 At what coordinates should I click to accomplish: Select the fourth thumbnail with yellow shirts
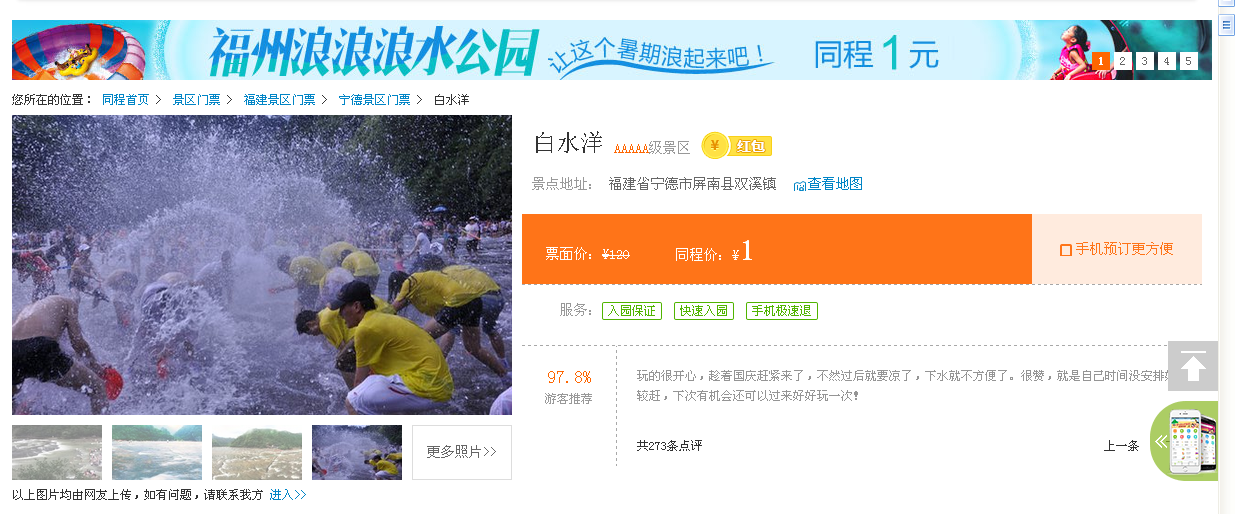357,452
